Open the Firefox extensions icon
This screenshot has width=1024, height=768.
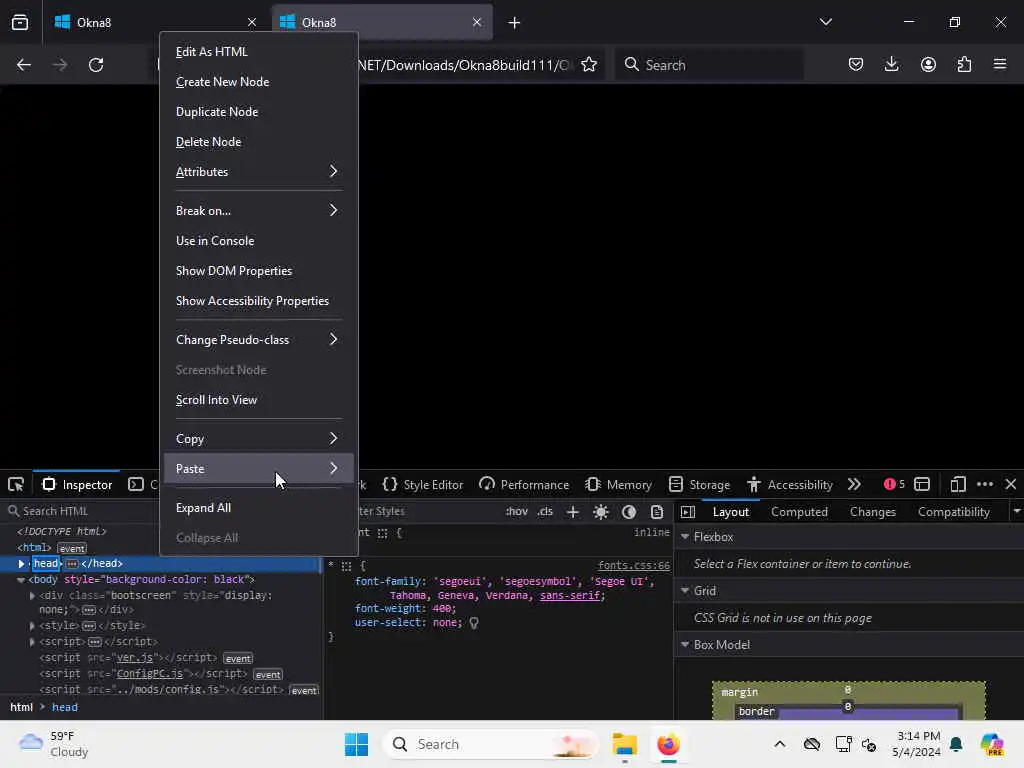[x=964, y=64]
